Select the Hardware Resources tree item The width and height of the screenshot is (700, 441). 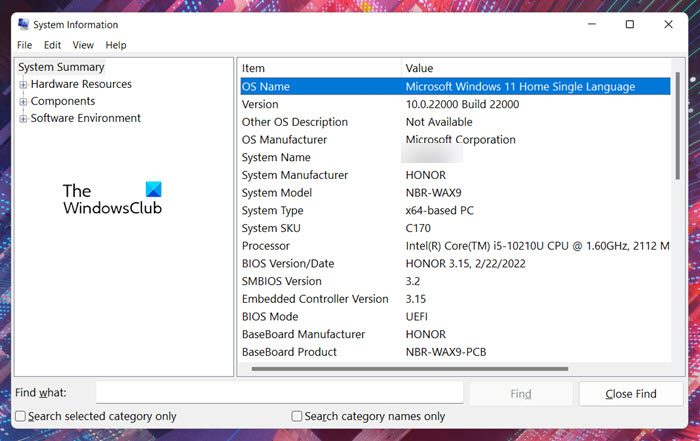point(81,84)
